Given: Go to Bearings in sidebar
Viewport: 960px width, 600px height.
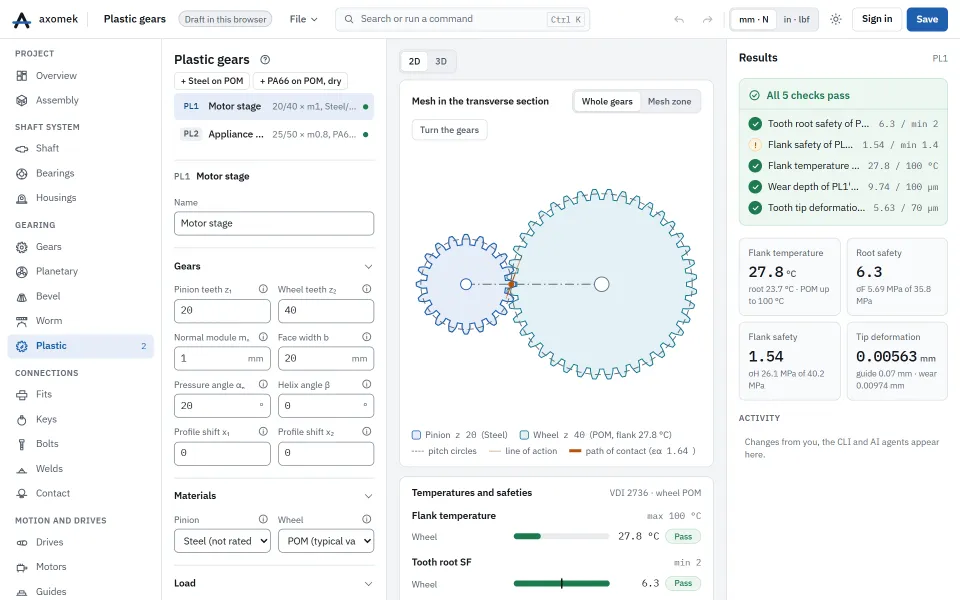Looking at the screenshot, I should point(81,173).
